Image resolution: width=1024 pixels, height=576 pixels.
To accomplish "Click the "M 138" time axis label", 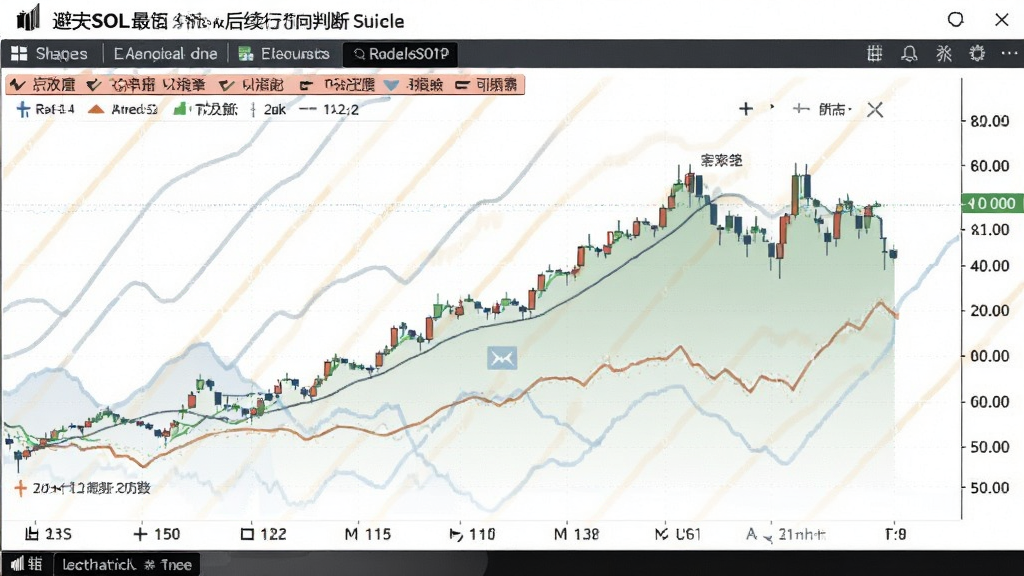I will (577, 534).
